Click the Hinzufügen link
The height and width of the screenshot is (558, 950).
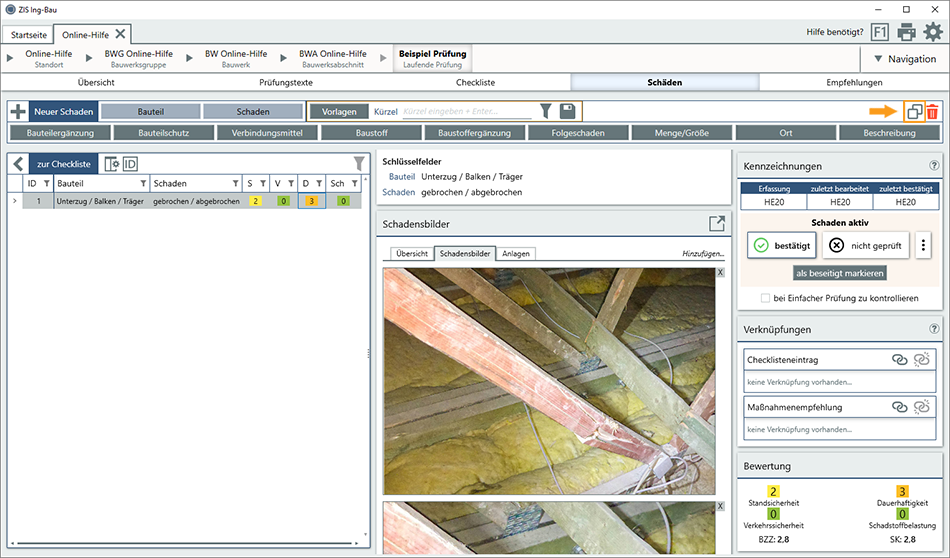click(x=703, y=254)
